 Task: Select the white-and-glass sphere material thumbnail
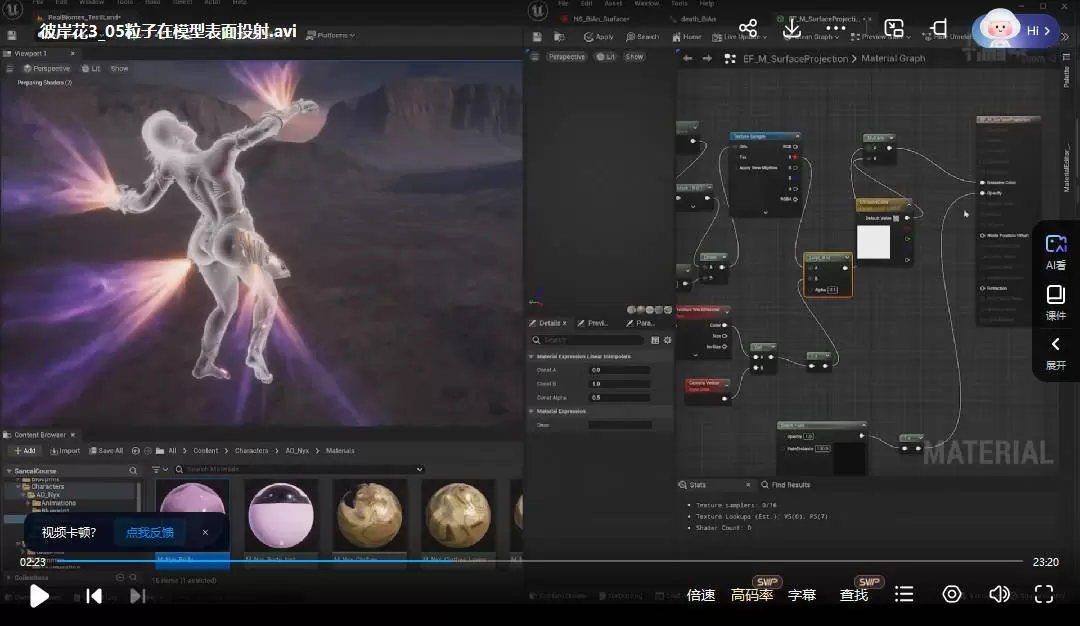281,515
